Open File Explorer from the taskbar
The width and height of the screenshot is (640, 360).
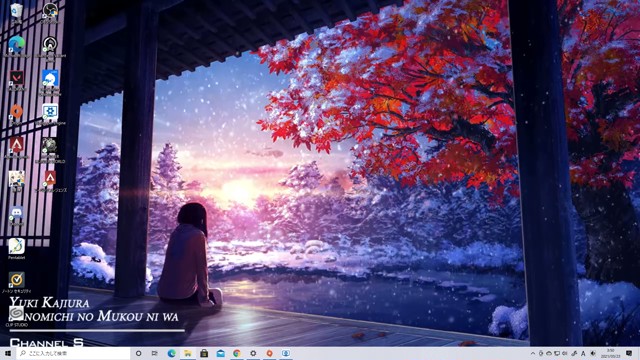pyautogui.click(x=188, y=353)
